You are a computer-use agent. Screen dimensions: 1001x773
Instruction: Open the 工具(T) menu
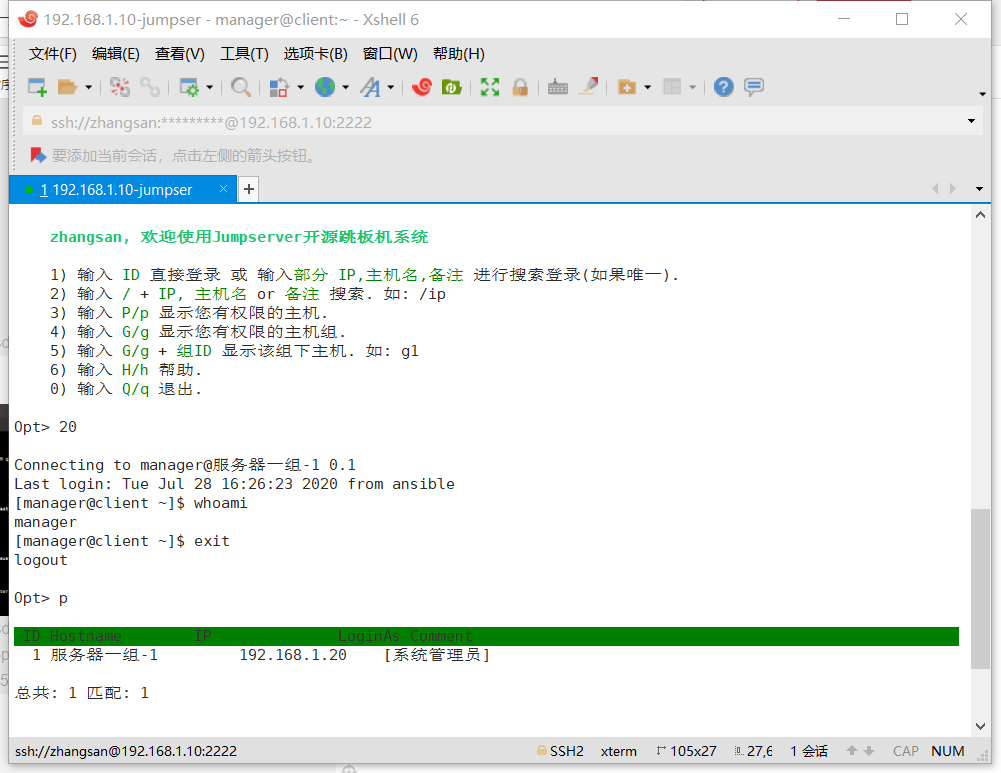pyautogui.click(x=244, y=54)
